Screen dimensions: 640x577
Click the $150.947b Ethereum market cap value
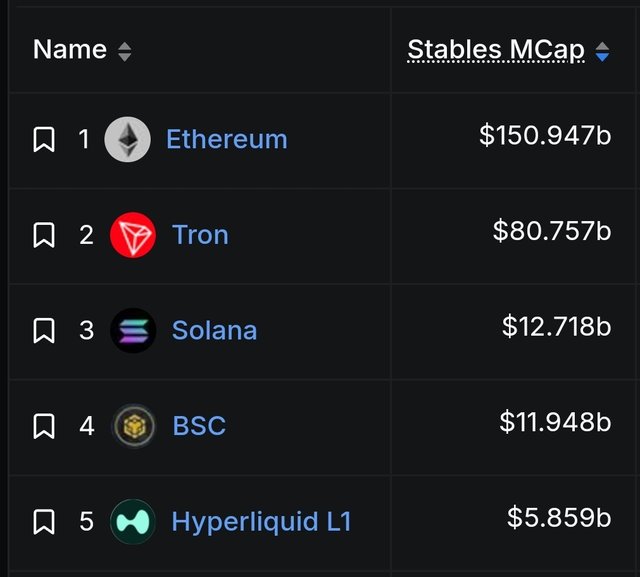pyautogui.click(x=545, y=135)
